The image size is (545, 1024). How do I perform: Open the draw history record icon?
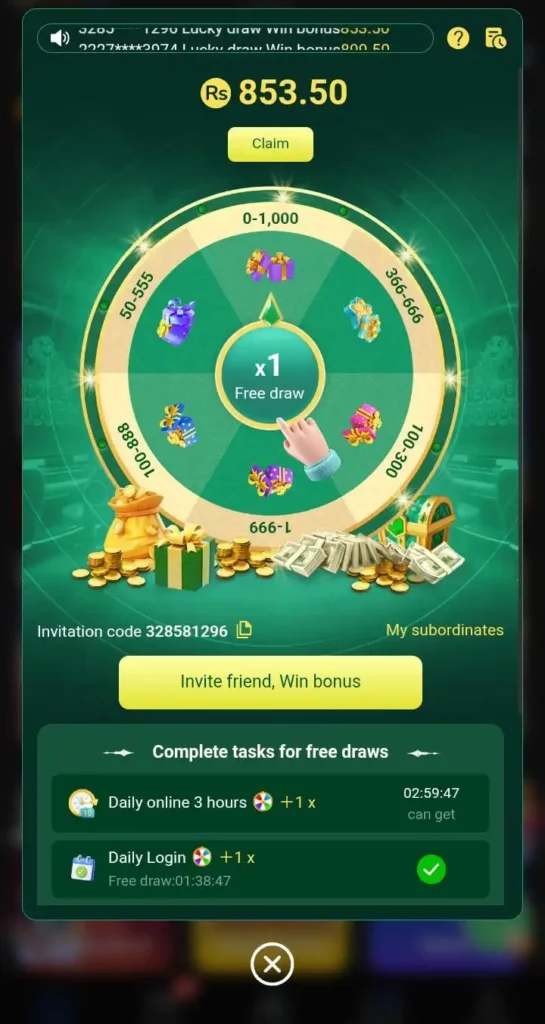click(495, 38)
